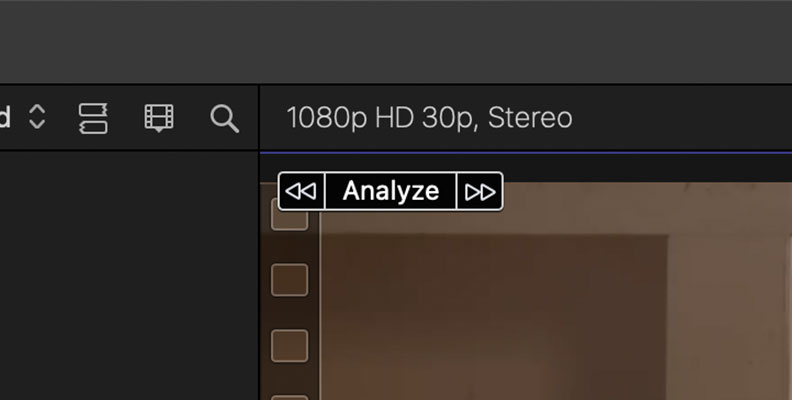This screenshot has height=400, width=792.
Task: Click the filter label ending in "d"
Action: click(x=5, y=117)
